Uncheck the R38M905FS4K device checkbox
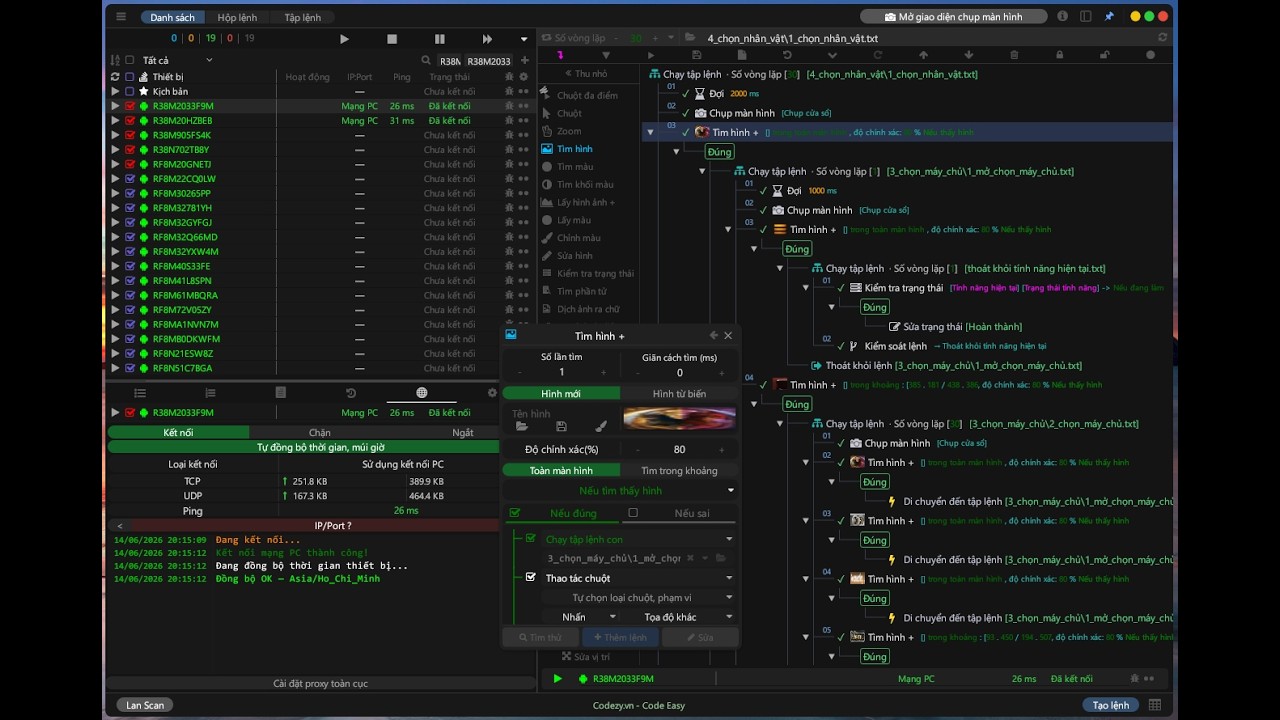Screen dimensions: 1280x720 [x=130, y=135]
